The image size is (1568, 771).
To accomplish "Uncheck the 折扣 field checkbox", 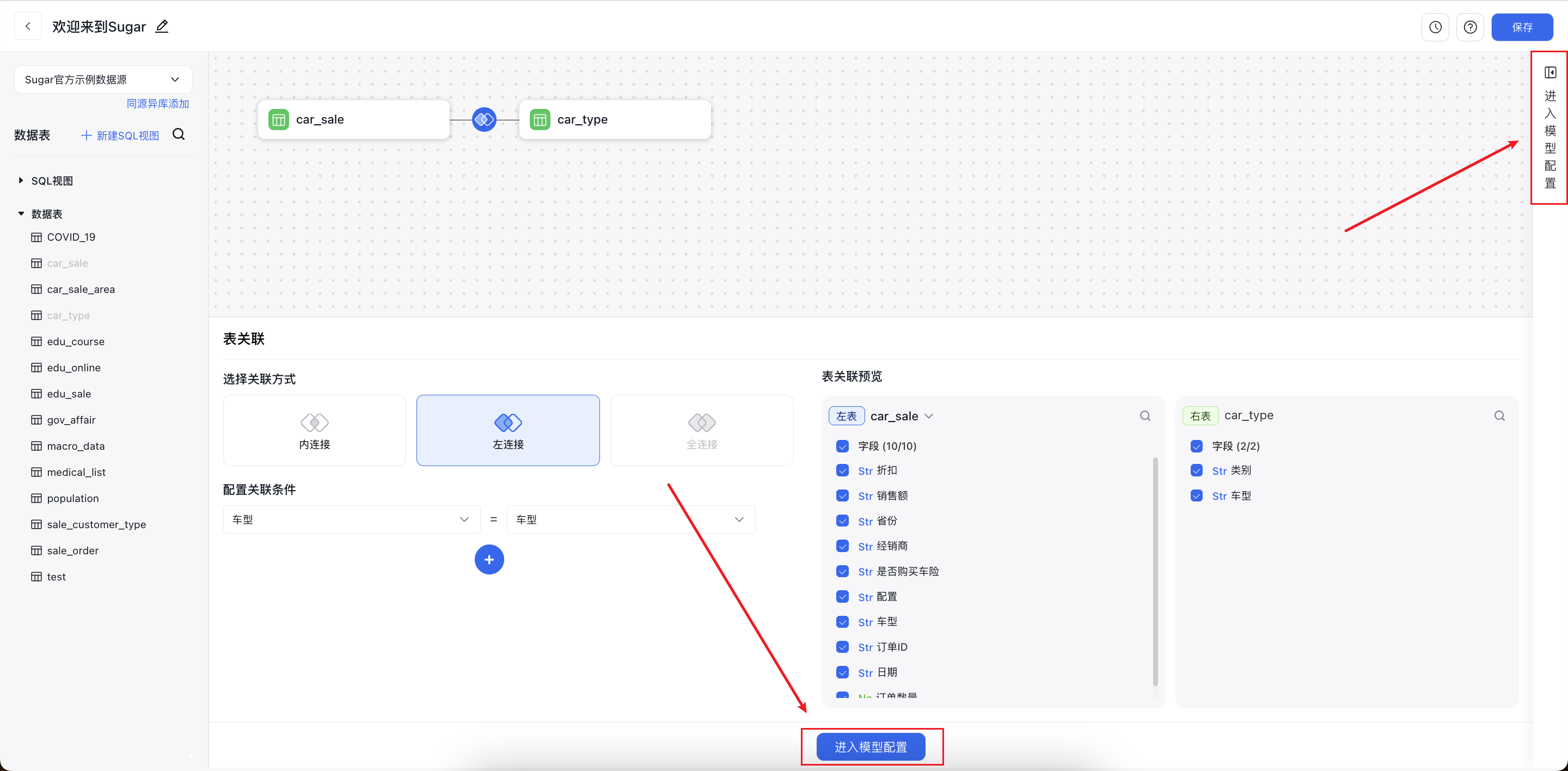I will (x=842, y=470).
